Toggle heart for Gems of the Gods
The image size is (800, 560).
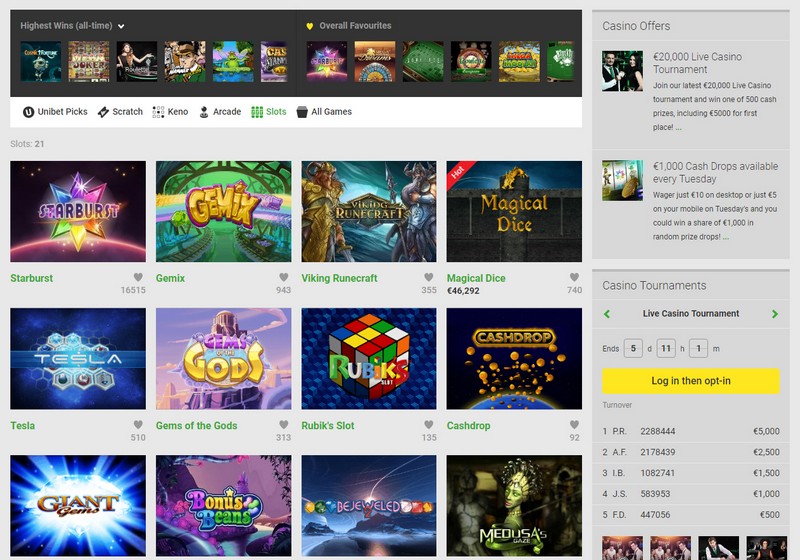tap(284, 424)
